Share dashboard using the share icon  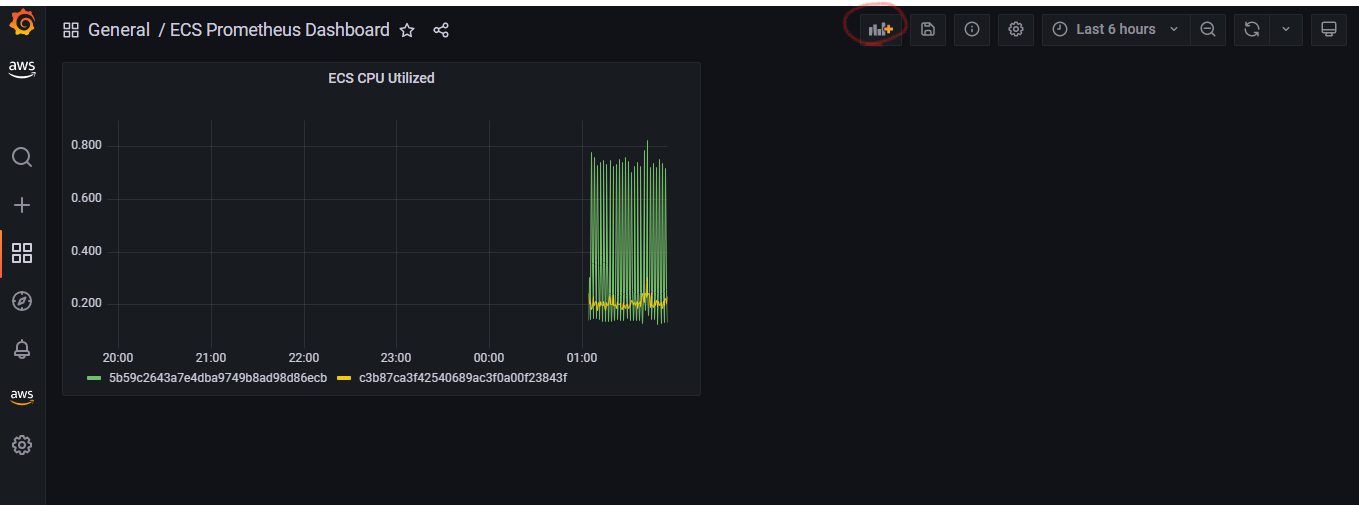pos(441,30)
